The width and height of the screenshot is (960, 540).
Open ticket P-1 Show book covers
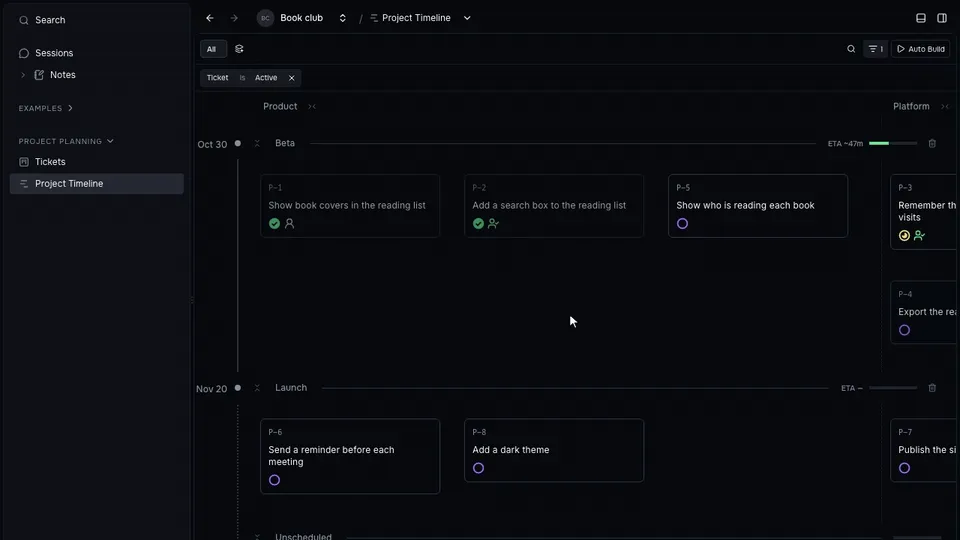tap(350, 206)
